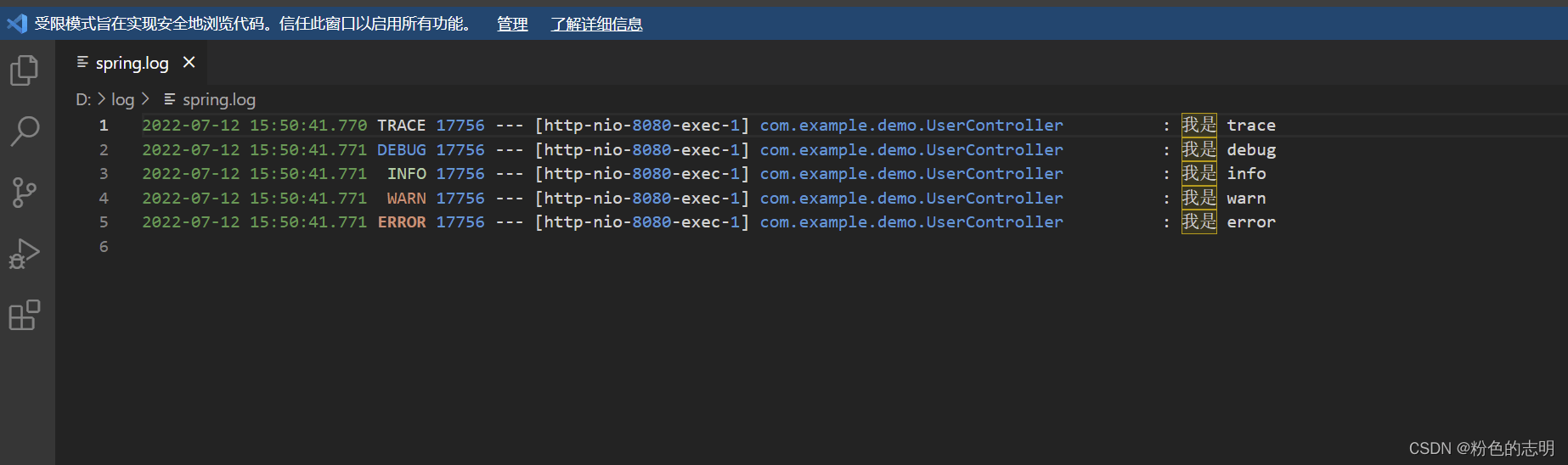This screenshot has height=465, width=1568.
Task: Click the ERROR level text on line 5
Action: coord(401,222)
